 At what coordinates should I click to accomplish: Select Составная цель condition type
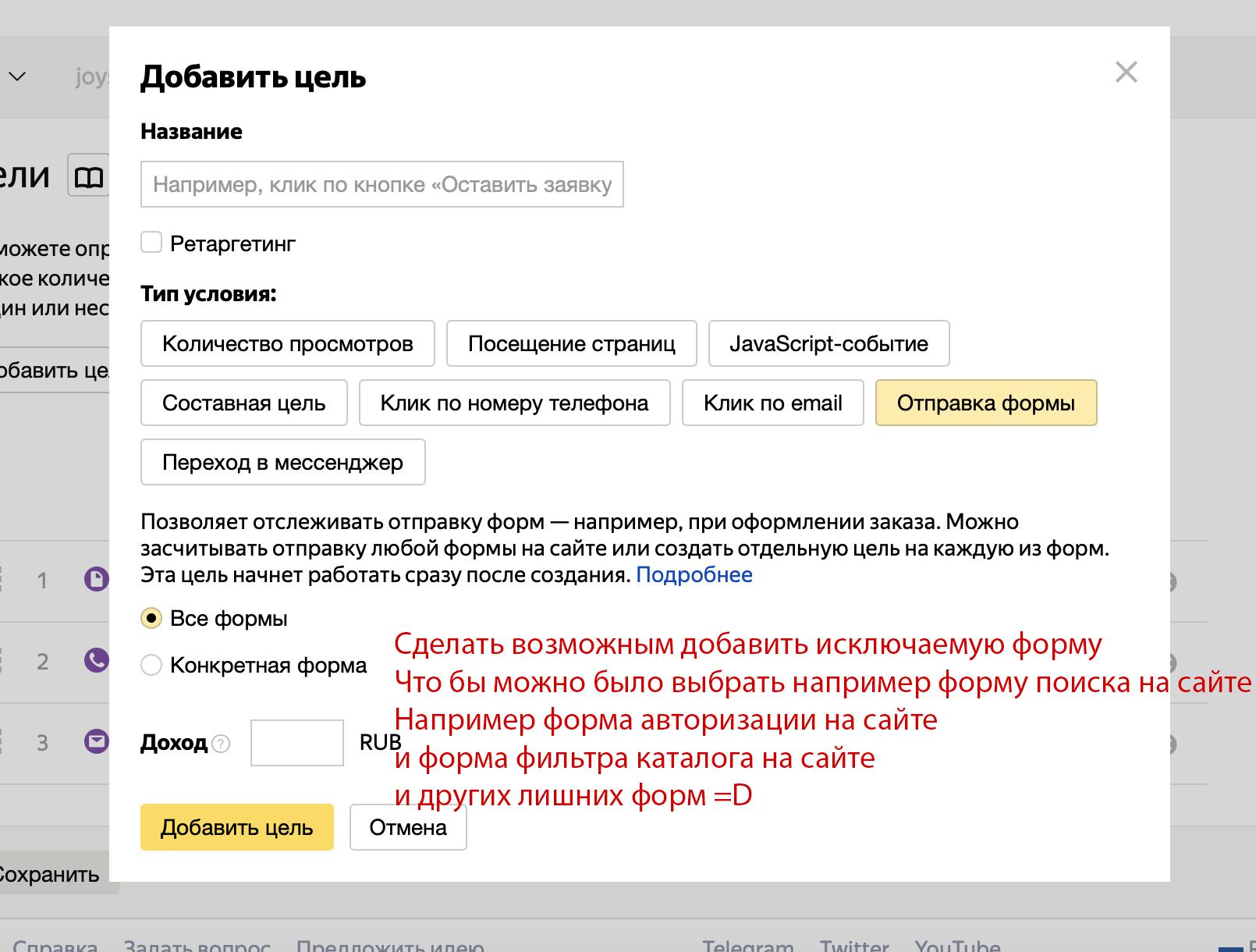[x=243, y=403]
